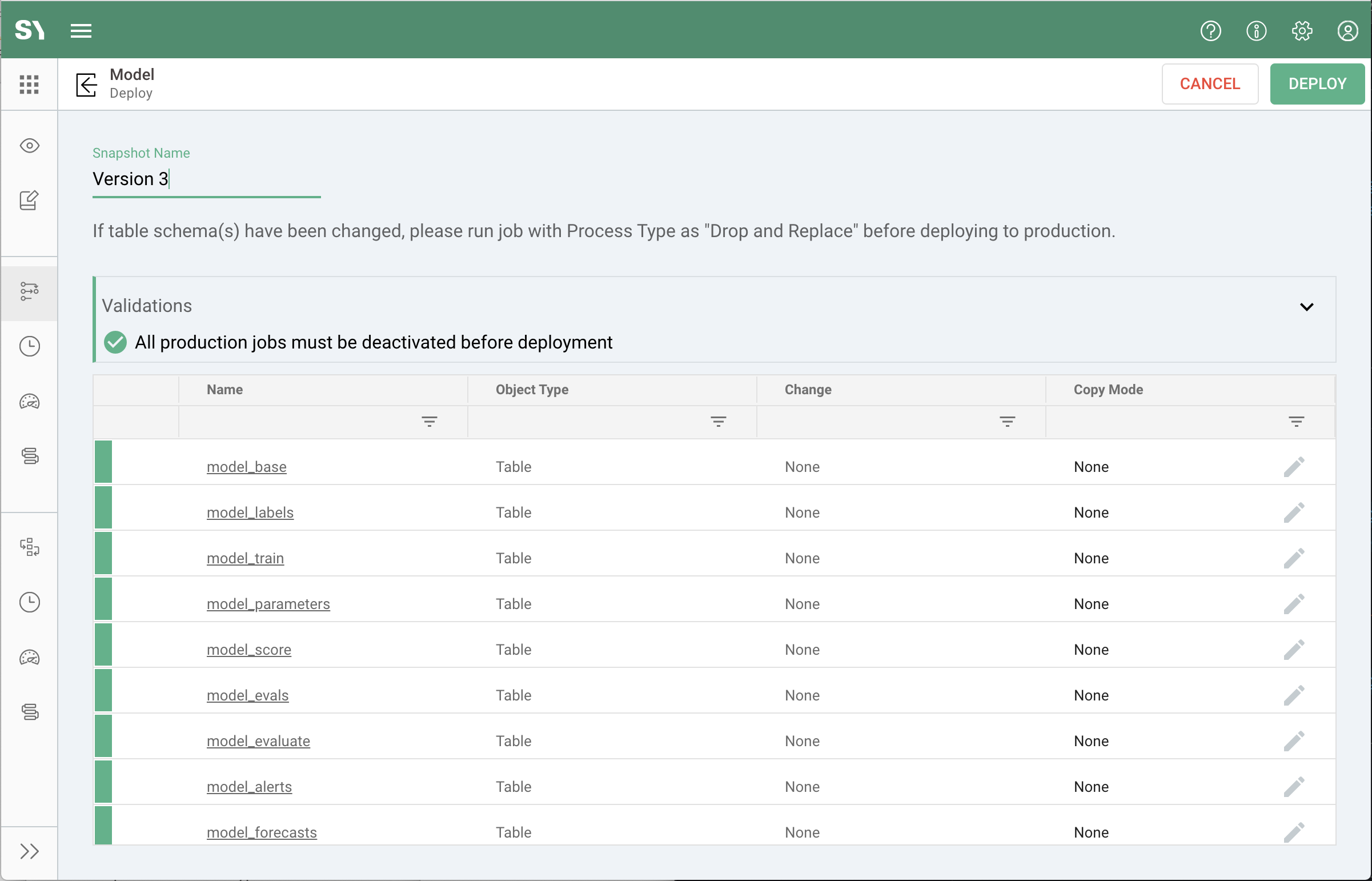
Task: Click the help question mark icon
Action: (1210, 31)
